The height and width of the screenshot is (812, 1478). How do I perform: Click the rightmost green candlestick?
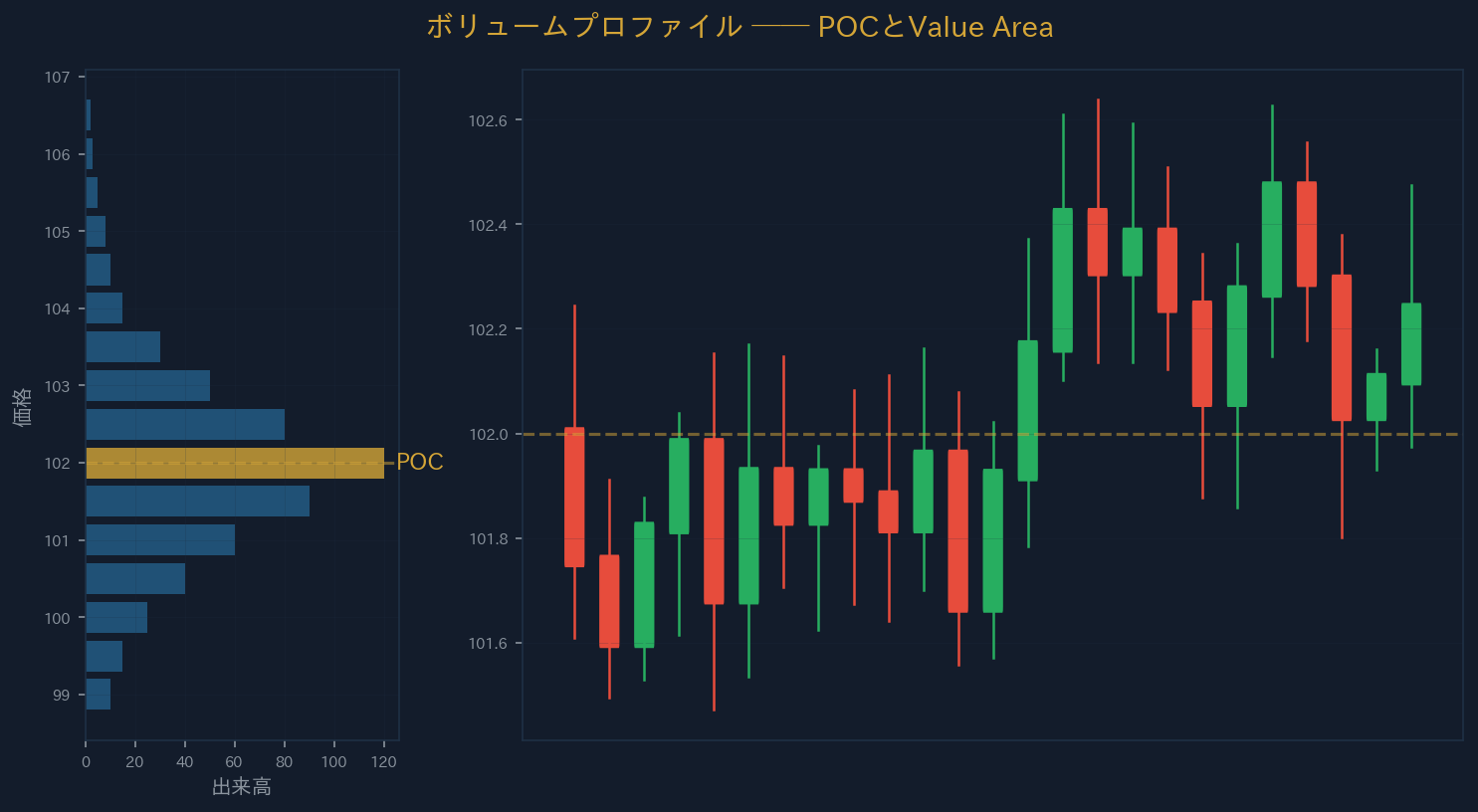point(1411,343)
